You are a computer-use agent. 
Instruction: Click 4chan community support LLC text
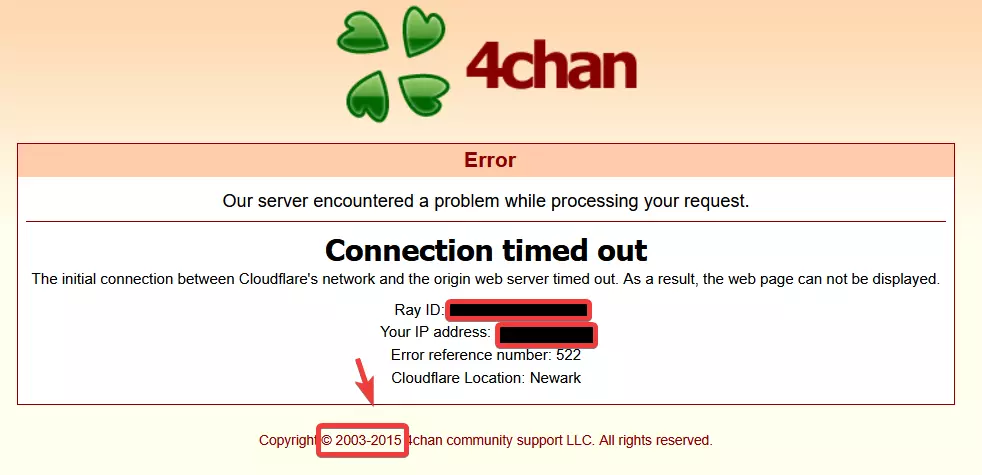(x=500, y=441)
